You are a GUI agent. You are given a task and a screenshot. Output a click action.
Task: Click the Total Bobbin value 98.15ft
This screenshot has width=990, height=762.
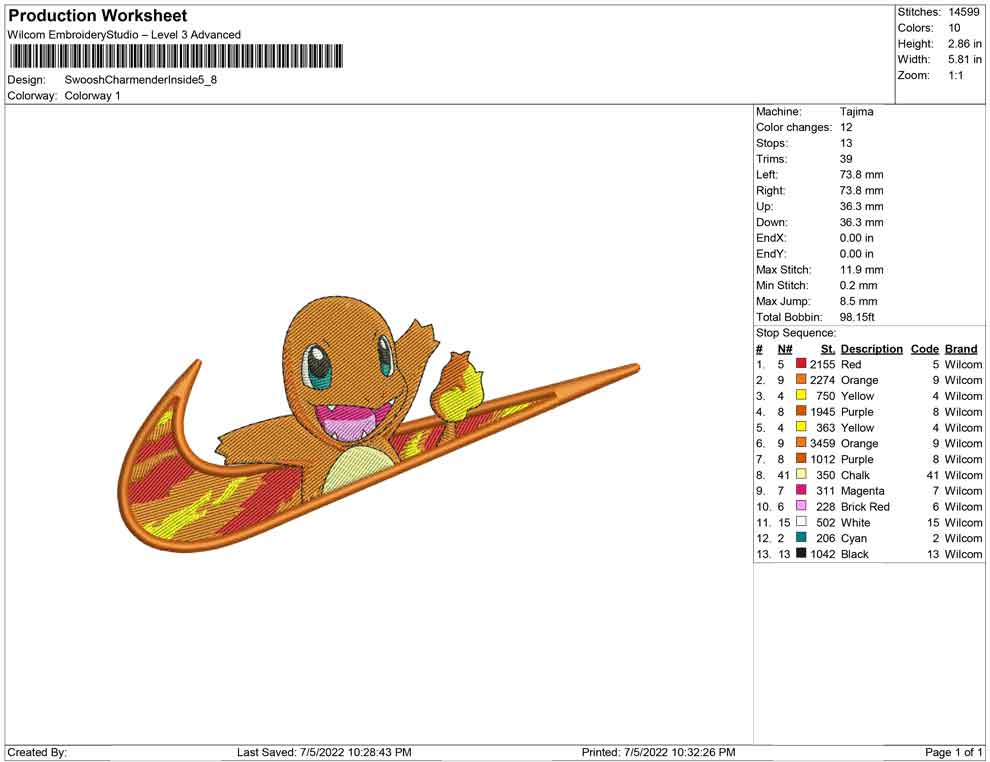(x=857, y=317)
